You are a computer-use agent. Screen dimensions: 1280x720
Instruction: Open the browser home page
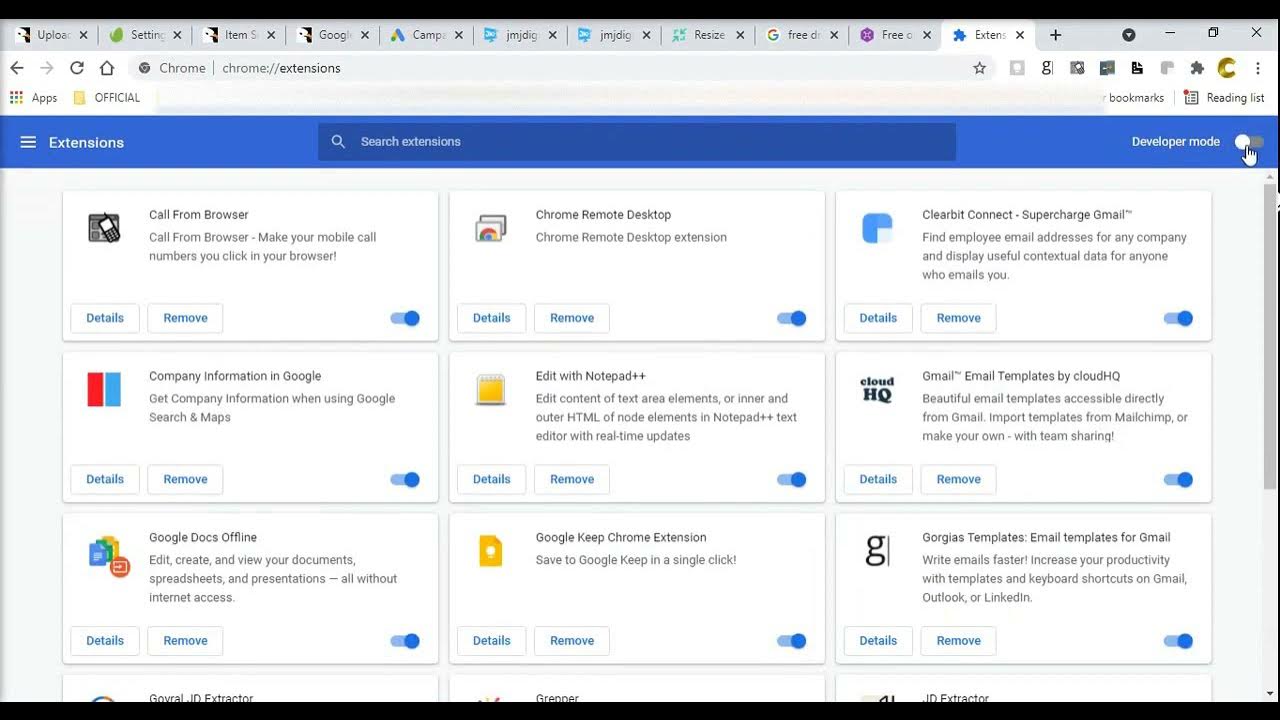coord(107,68)
